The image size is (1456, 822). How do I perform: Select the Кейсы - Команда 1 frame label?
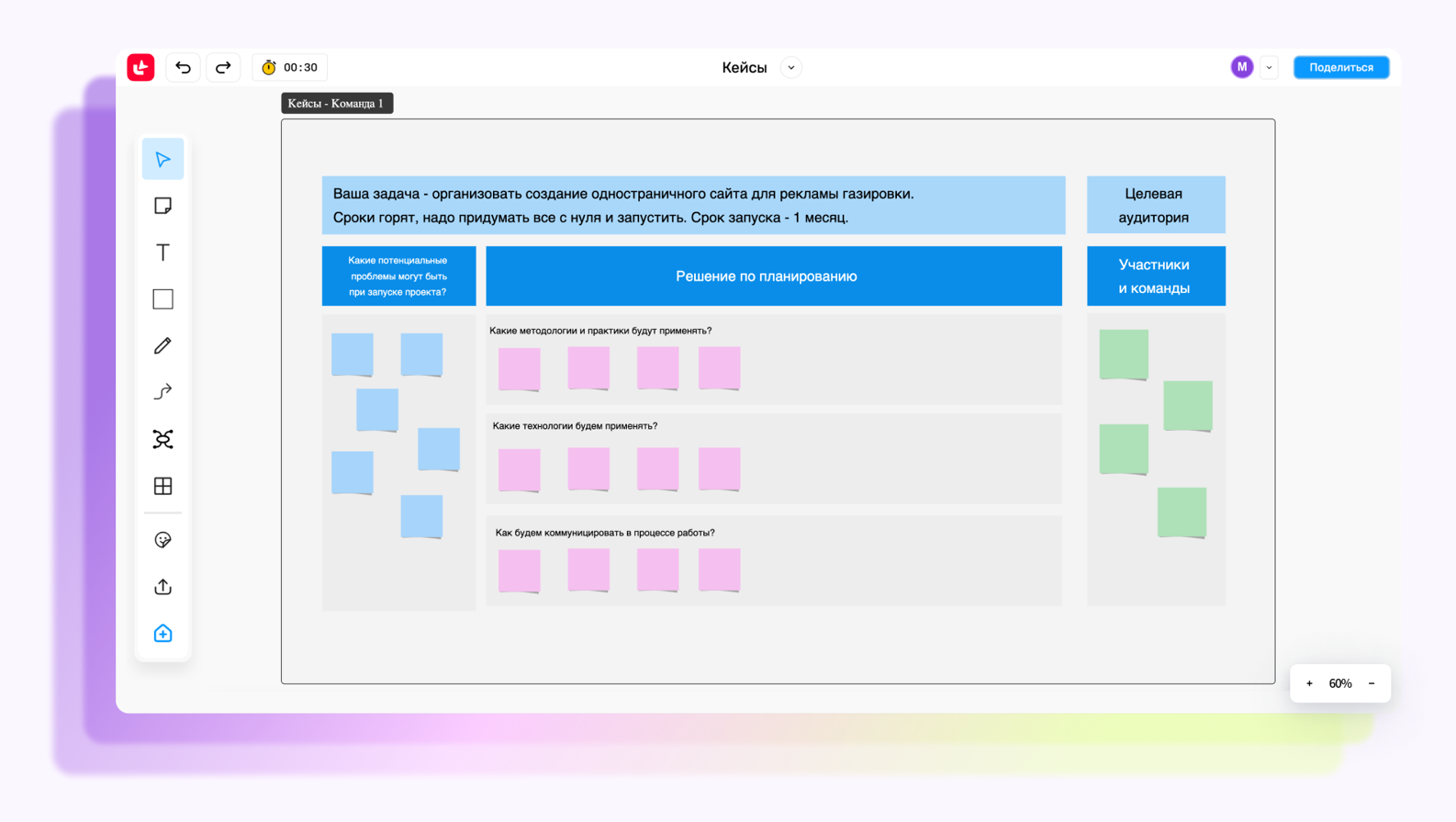click(337, 103)
